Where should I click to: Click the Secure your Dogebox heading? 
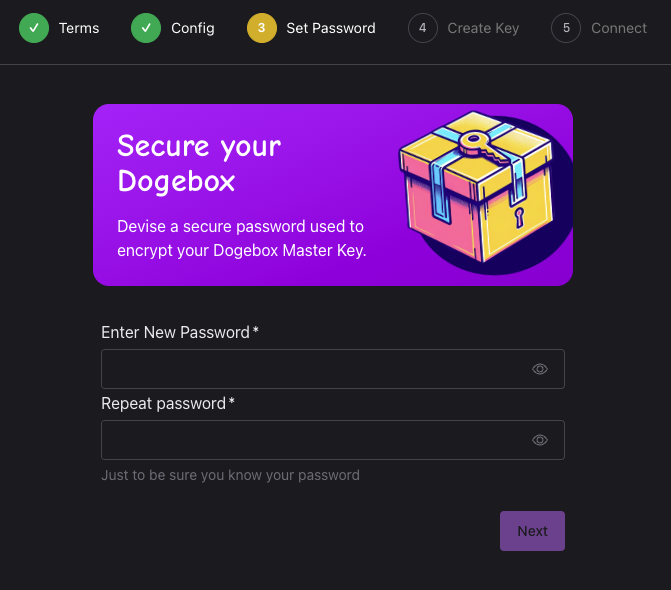pyautogui.click(x=199, y=164)
